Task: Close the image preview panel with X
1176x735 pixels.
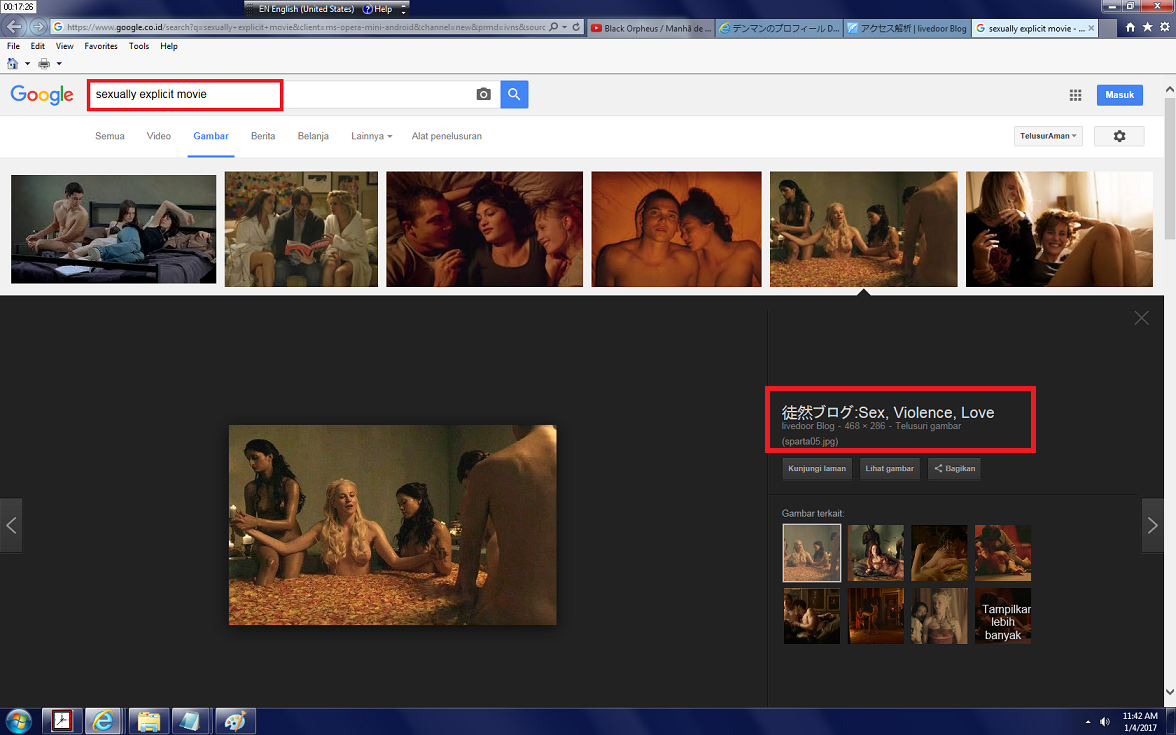Action: click(x=1142, y=318)
